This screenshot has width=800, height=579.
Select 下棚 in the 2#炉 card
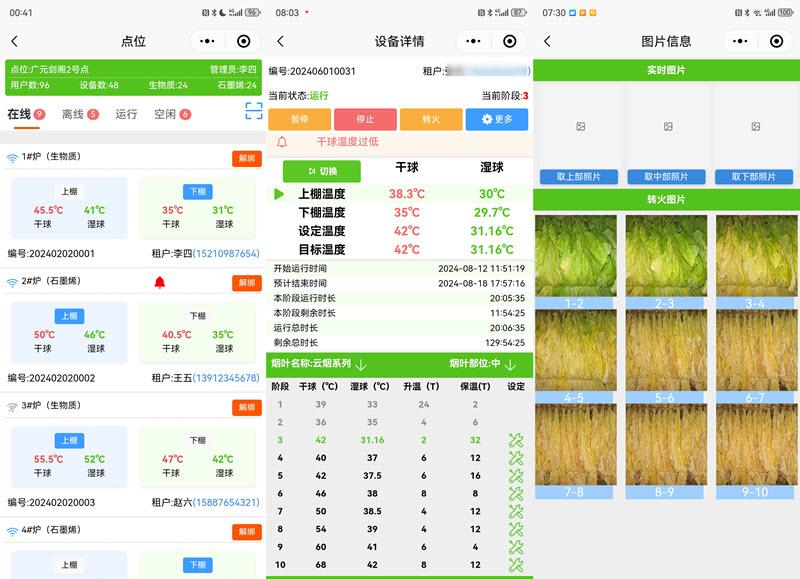click(197, 316)
